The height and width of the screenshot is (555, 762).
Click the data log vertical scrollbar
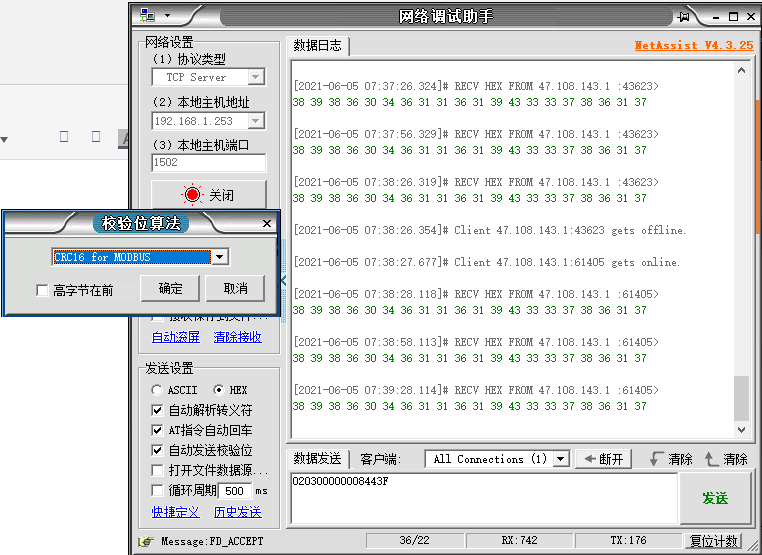741,250
